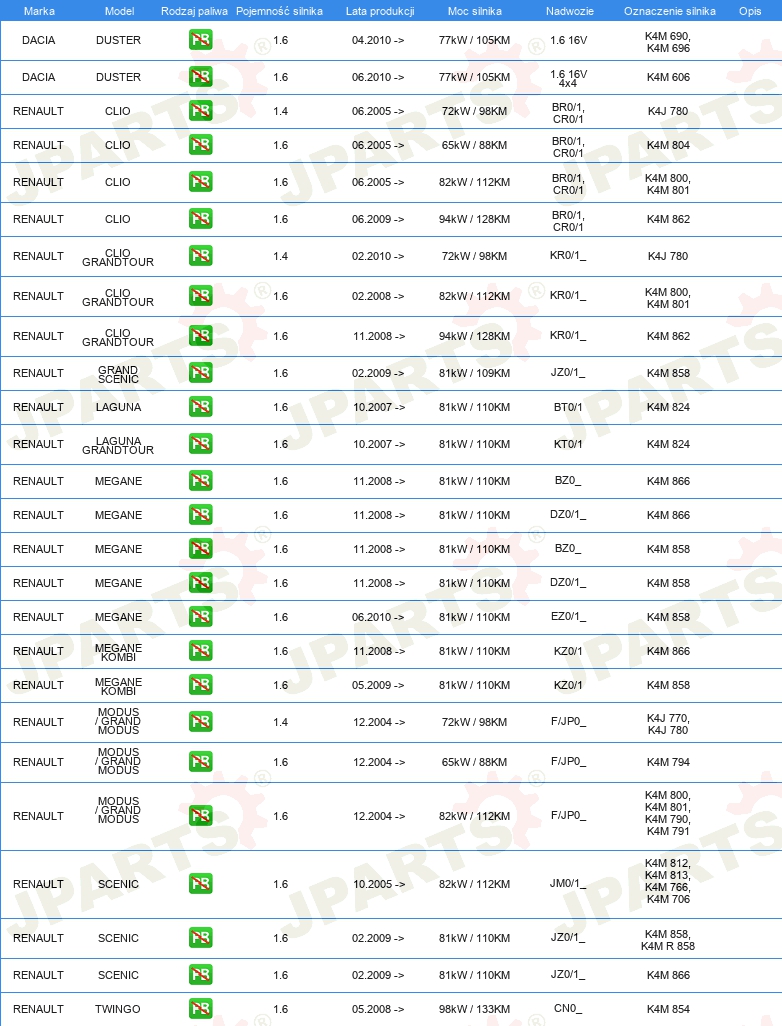Select the TWINGO model cell

coord(118,1009)
